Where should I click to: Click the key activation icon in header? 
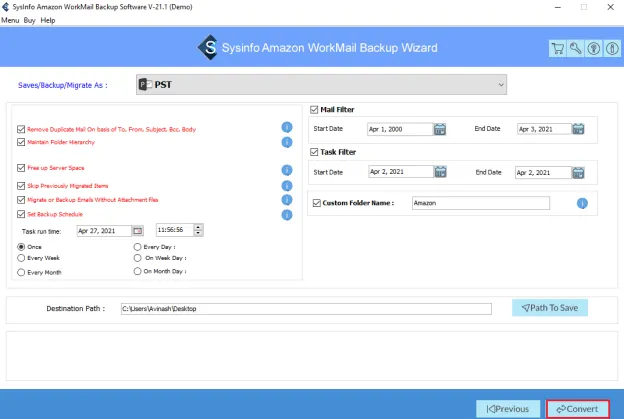pos(574,48)
